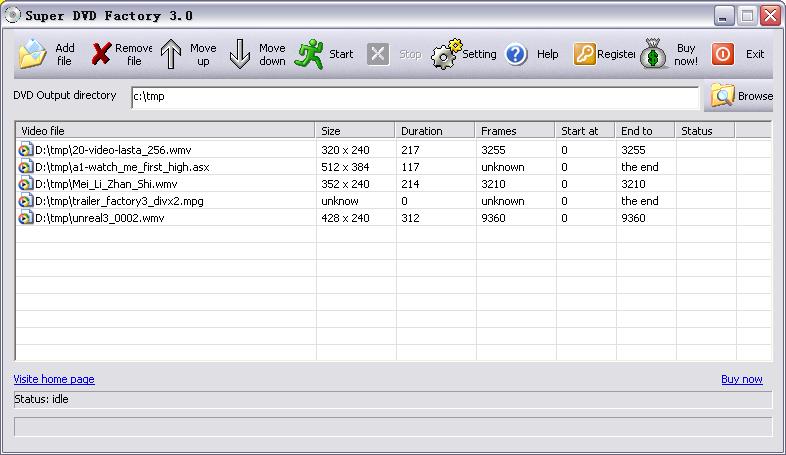Click the file icon for Mei_Li_Zhan_Shi.wmv
Image resolution: width=786 pixels, height=455 pixels.
coord(25,184)
